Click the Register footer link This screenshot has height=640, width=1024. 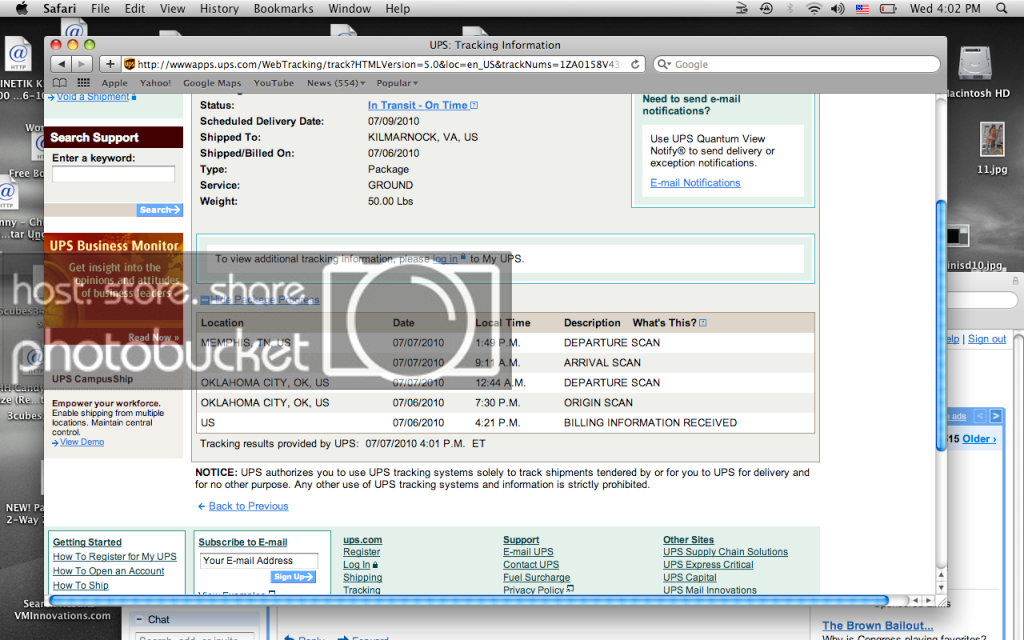(x=361, y=552)
